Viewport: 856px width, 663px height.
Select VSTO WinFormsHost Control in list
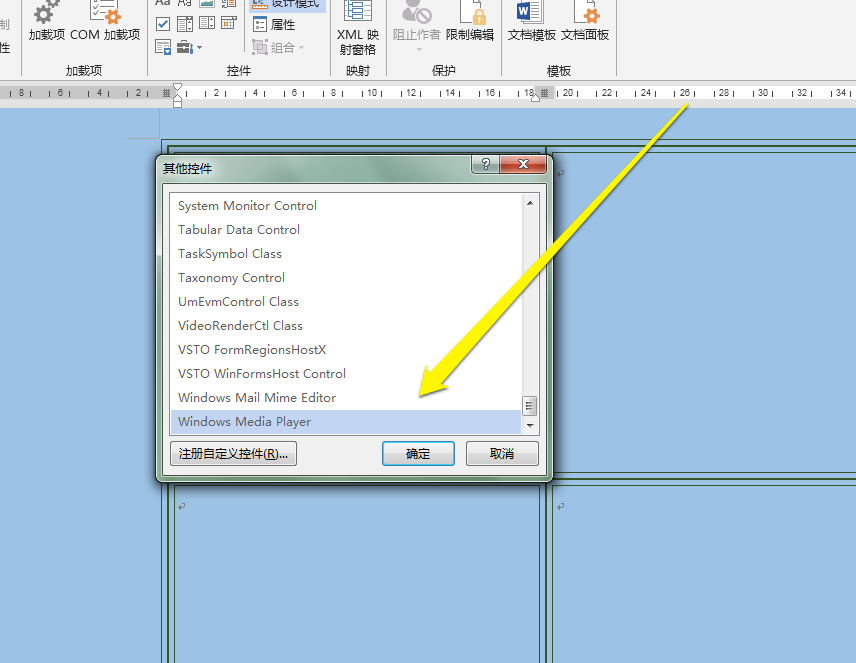(x=346, y=374)
